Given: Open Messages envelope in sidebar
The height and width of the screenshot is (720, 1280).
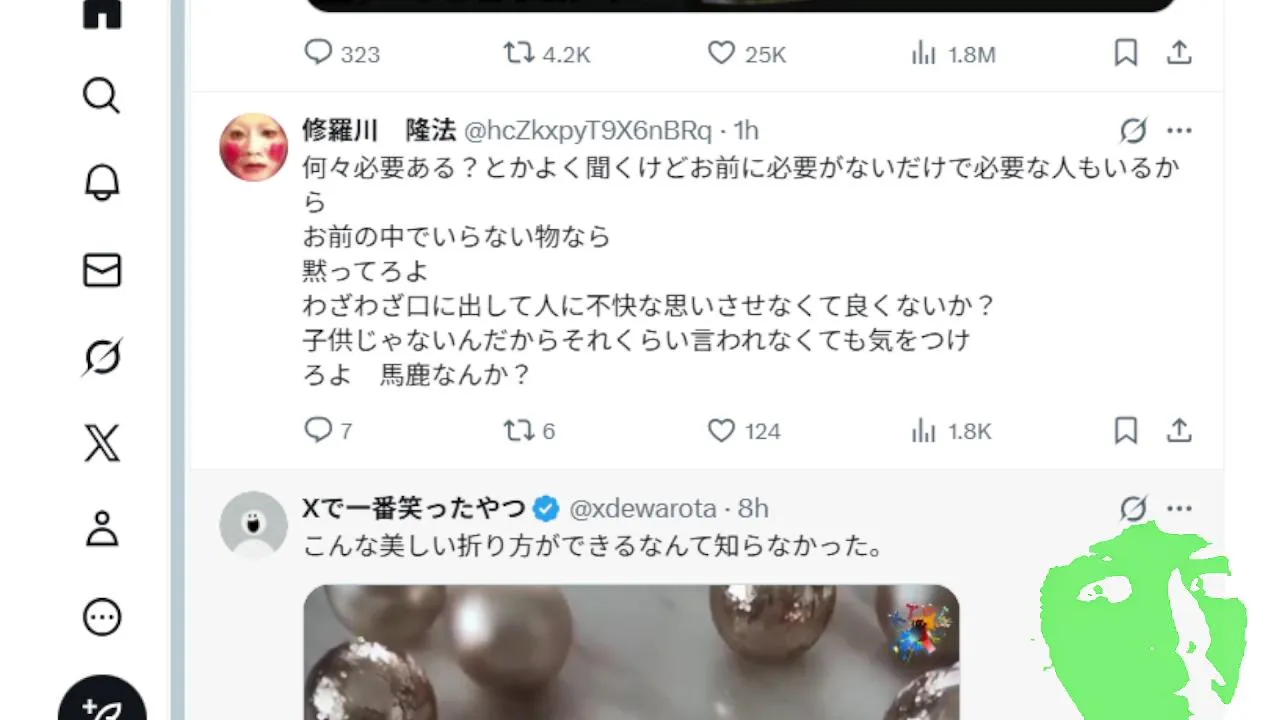Looking at the screenshot, I should [101, 270].
